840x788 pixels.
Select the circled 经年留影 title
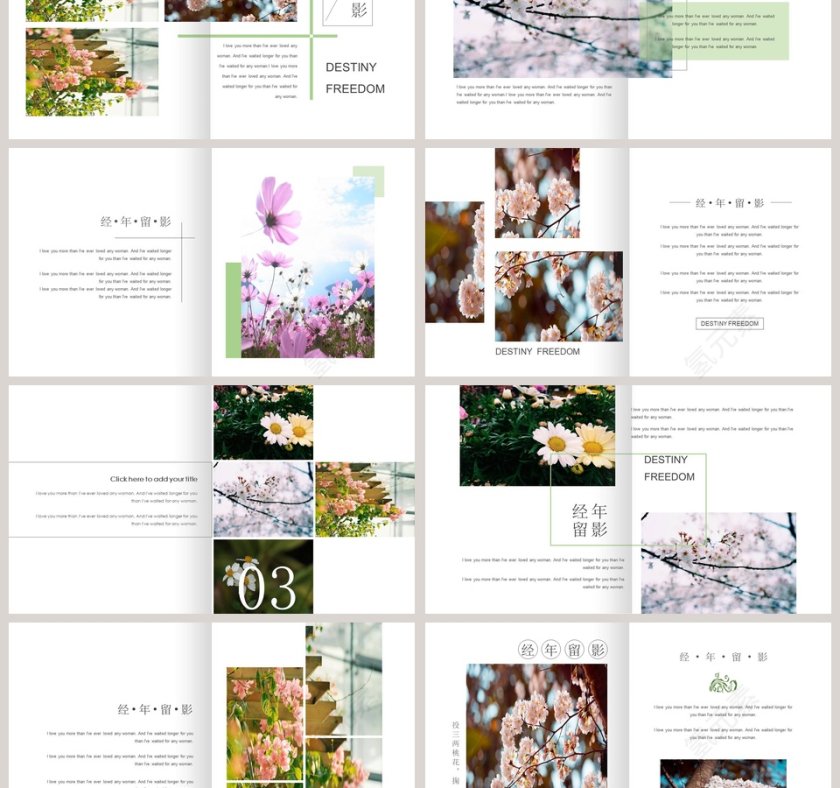click(x=562, y=650)
